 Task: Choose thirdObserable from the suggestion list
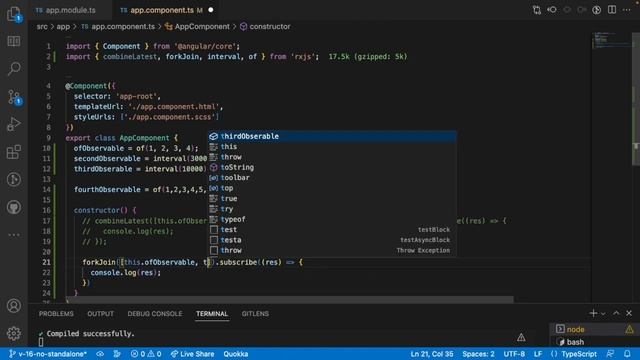332,136
